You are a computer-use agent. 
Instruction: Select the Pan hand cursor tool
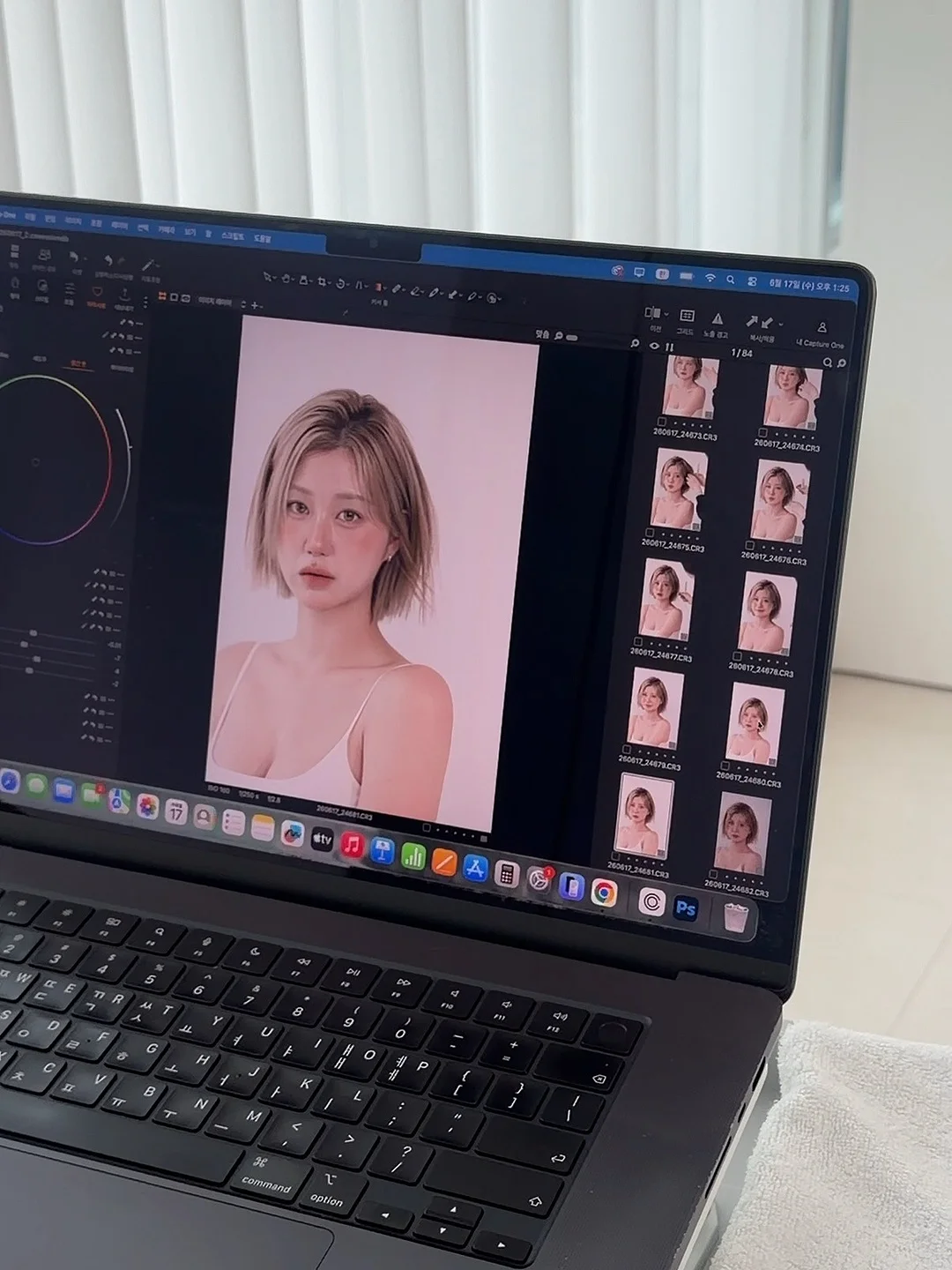pyautogui.click(x=286, y=279)
